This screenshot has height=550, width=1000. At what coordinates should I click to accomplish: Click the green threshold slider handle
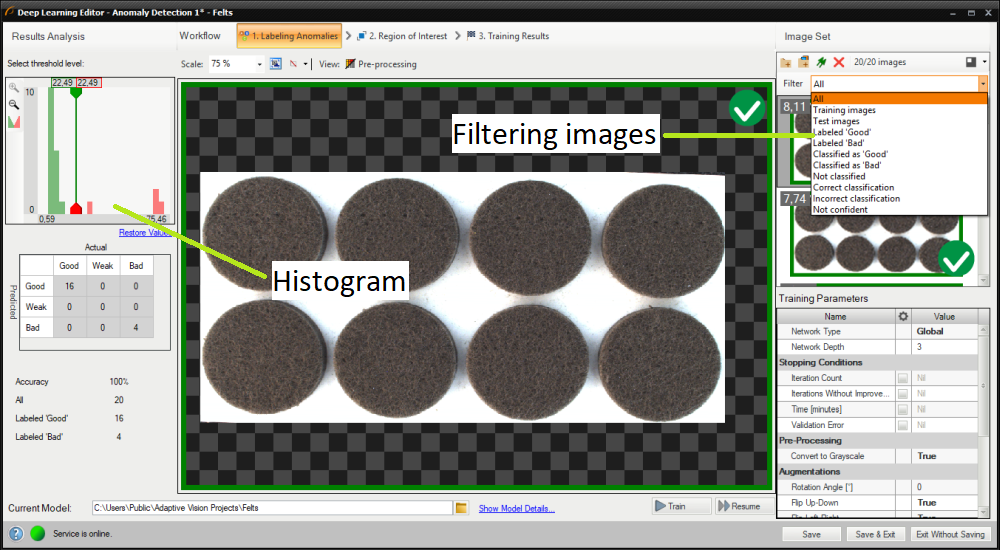point(76,91)
